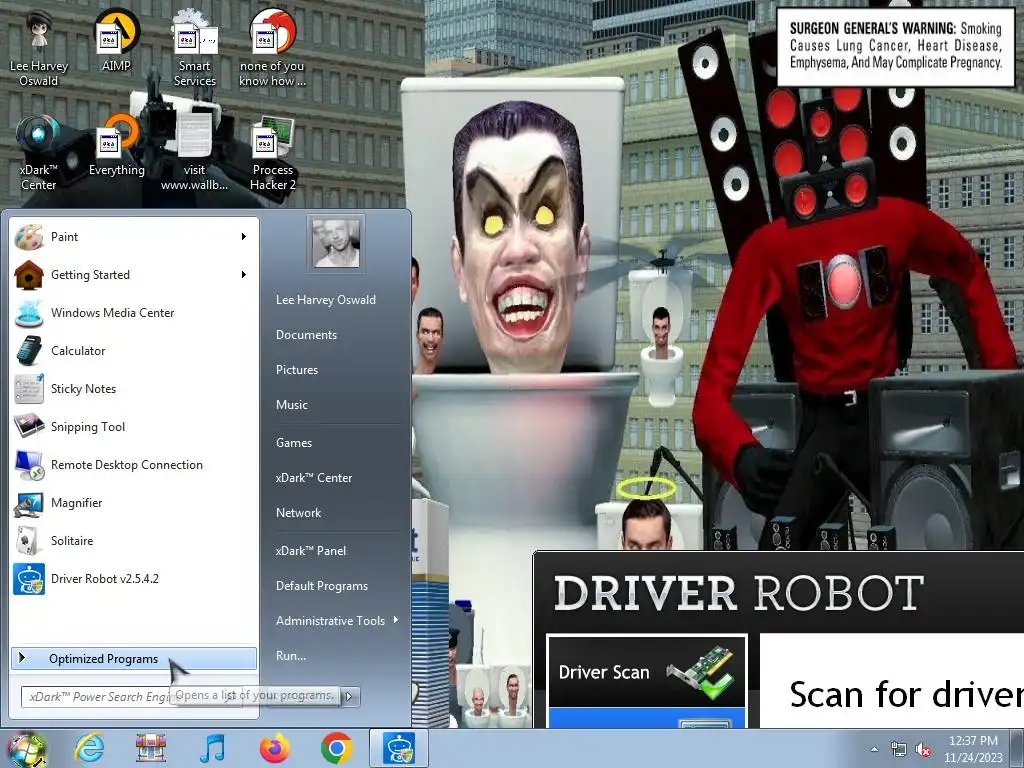Image resolution: width=1024 pixels, height=768 pixels.
Task: Click the user account picture
Action: 336,243
